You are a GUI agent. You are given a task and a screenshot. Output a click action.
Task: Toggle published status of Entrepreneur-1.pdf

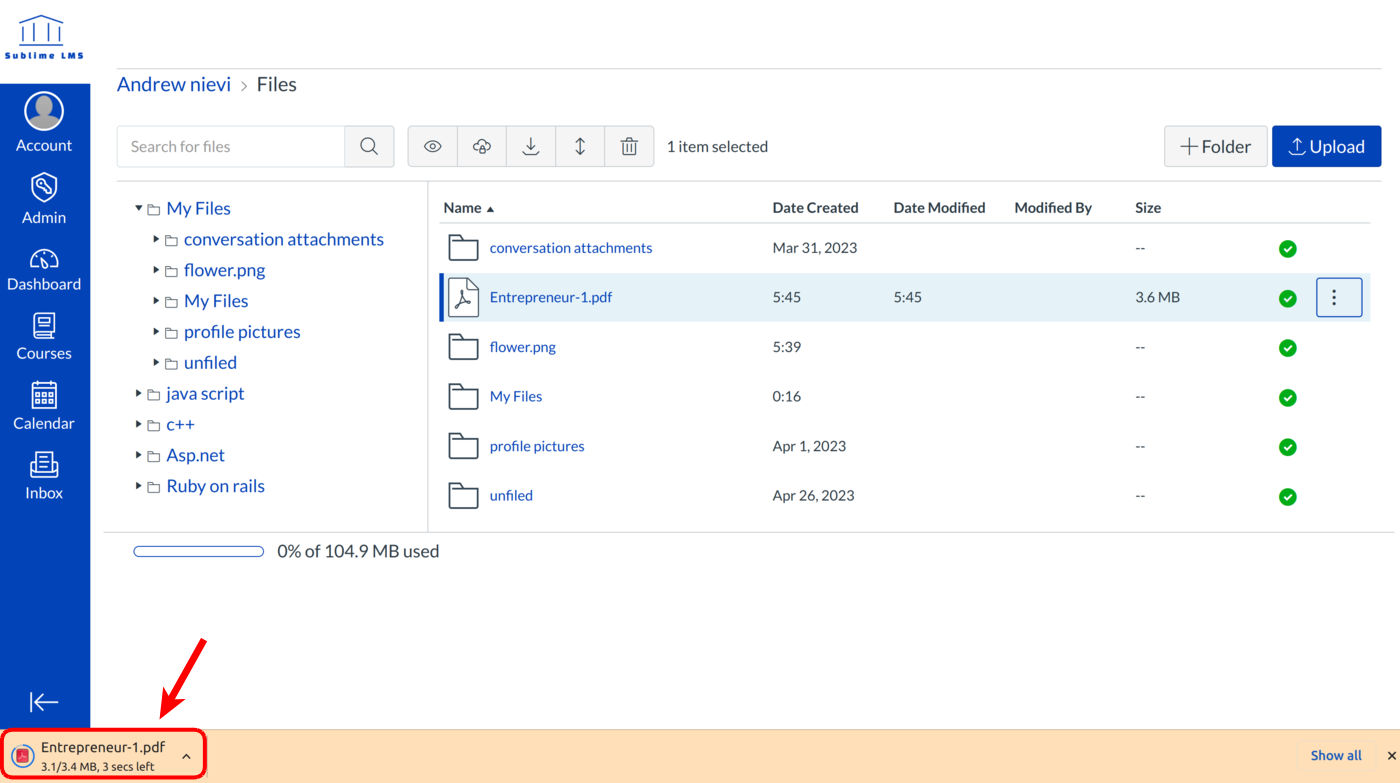(1288, 298)
